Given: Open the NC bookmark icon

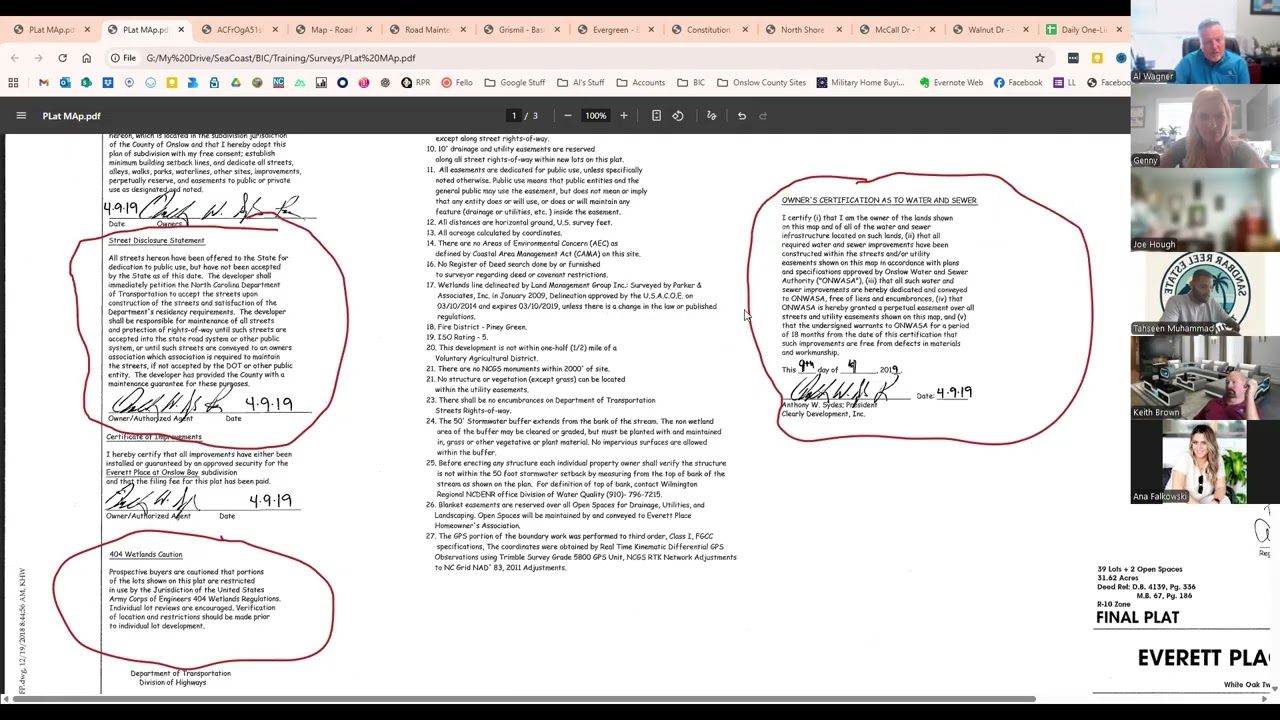Looking at the screenshot, I should click(x=278, y=83).
